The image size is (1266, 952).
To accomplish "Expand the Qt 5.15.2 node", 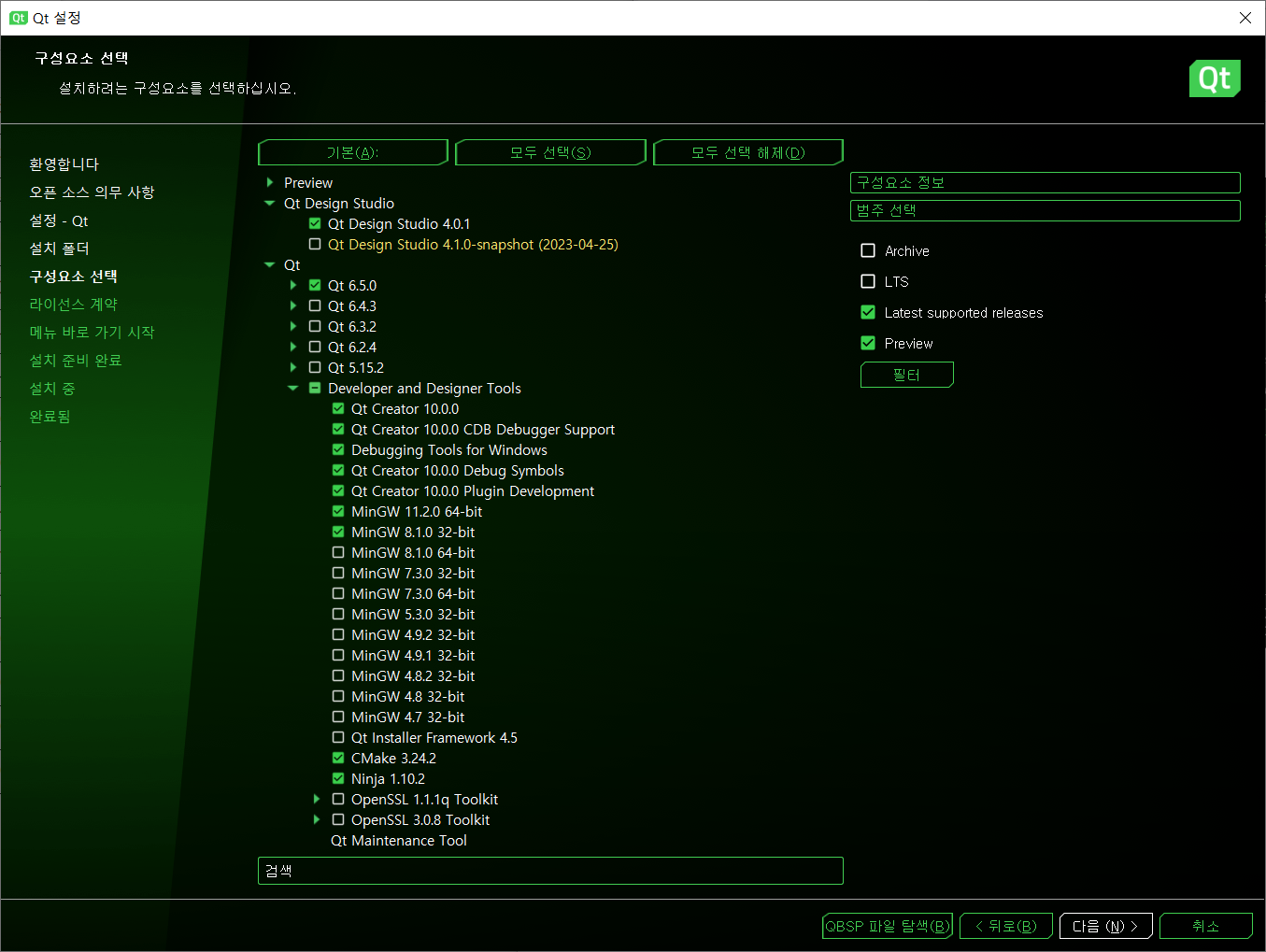I will 293,368.
